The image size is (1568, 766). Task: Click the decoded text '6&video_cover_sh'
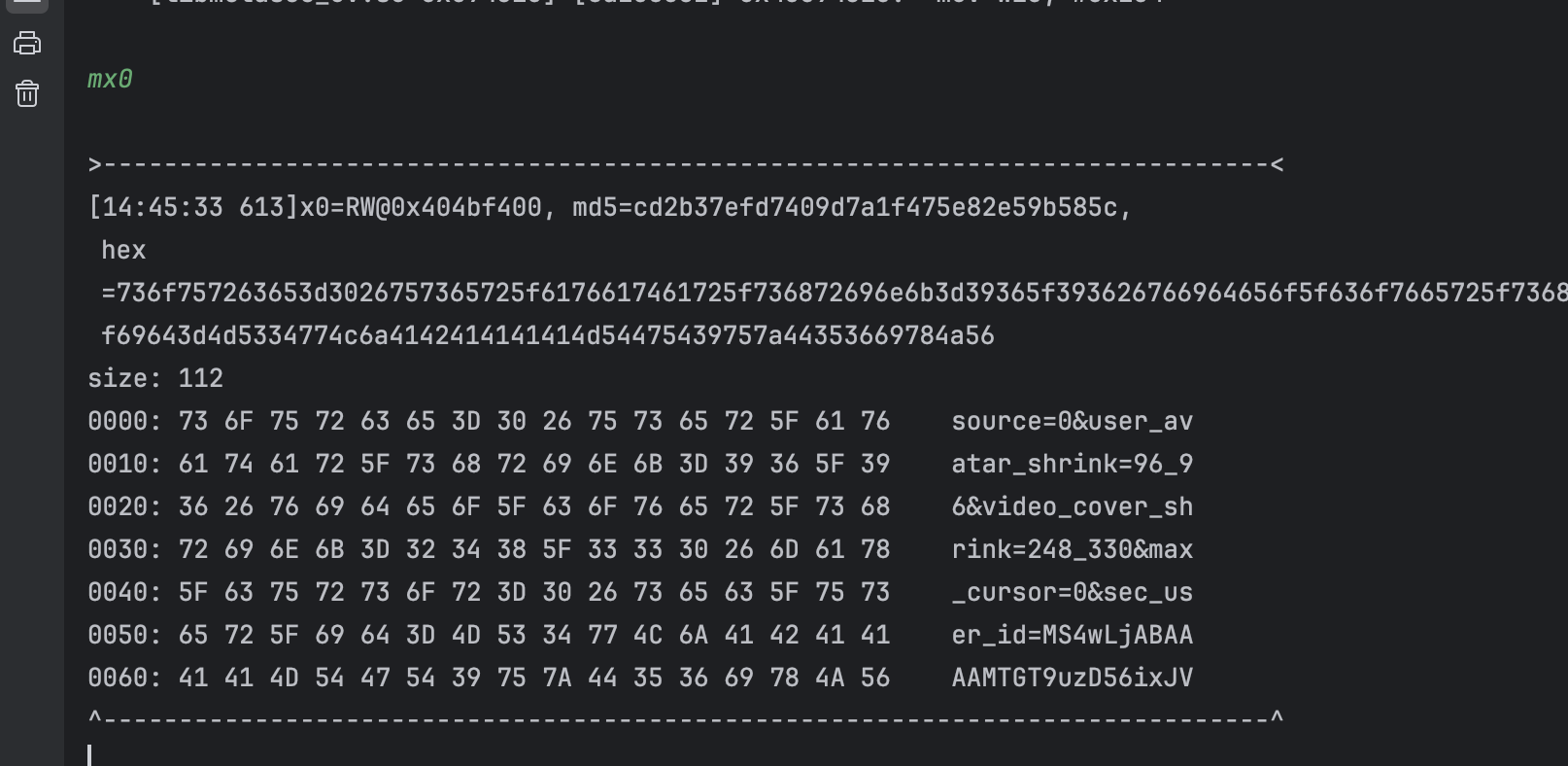tap(1072, 506)
